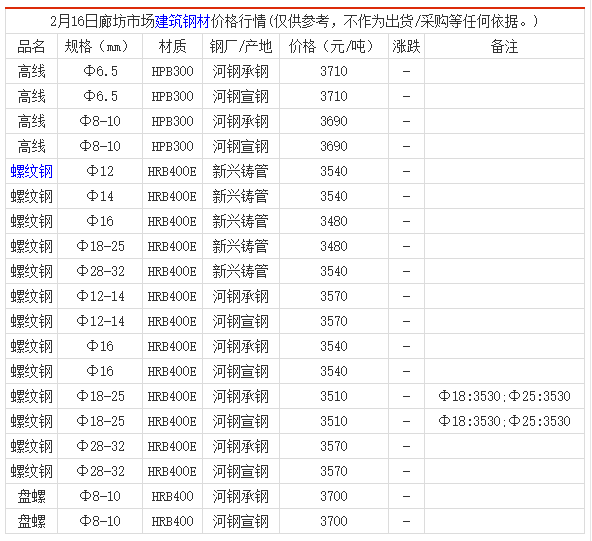The height and width of the screenshot is (541, 592).
Task: Click the first 3710 price cell
Action: [x=334, y=71]
